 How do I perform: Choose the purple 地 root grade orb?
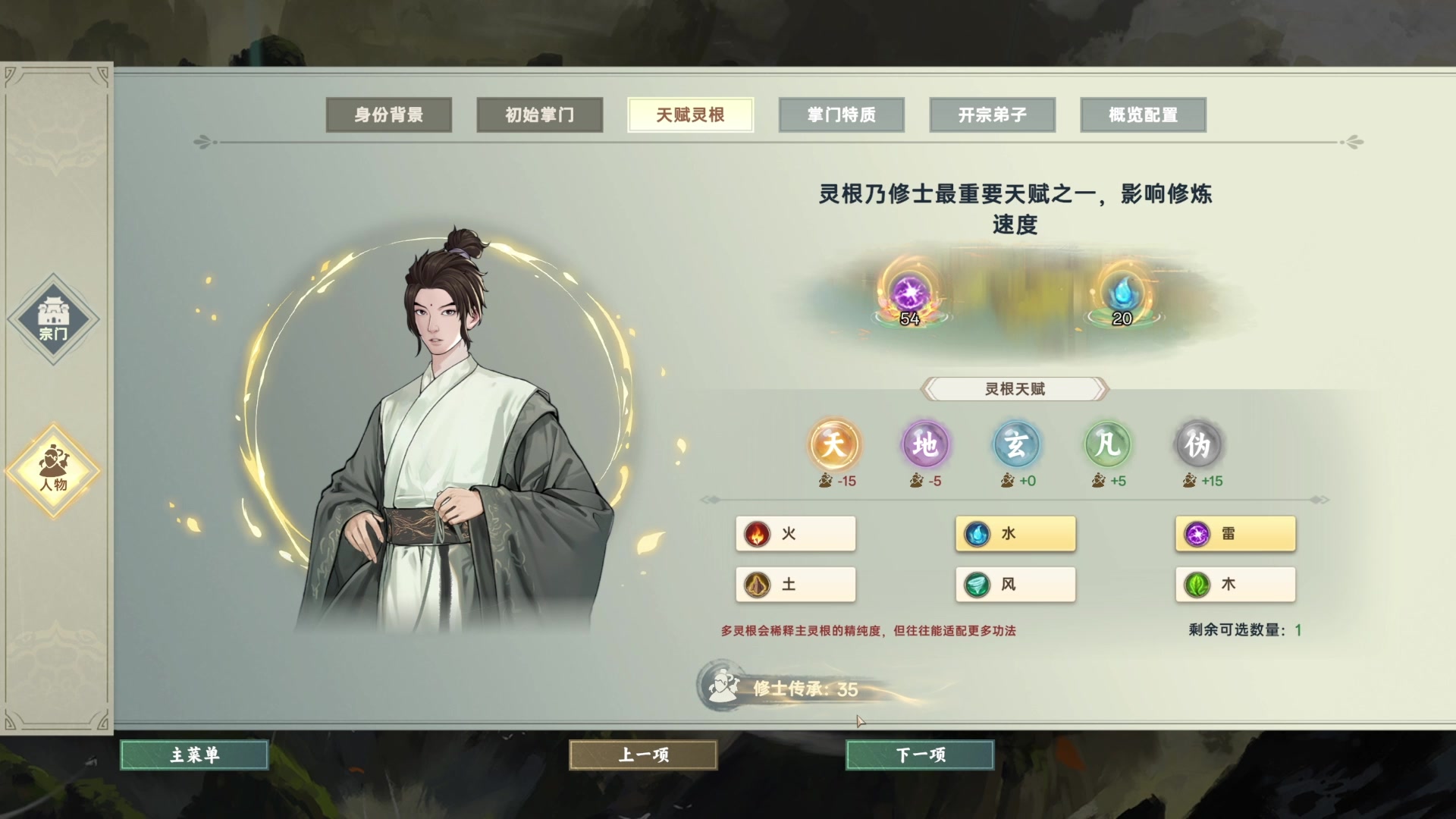coord(924,444)
